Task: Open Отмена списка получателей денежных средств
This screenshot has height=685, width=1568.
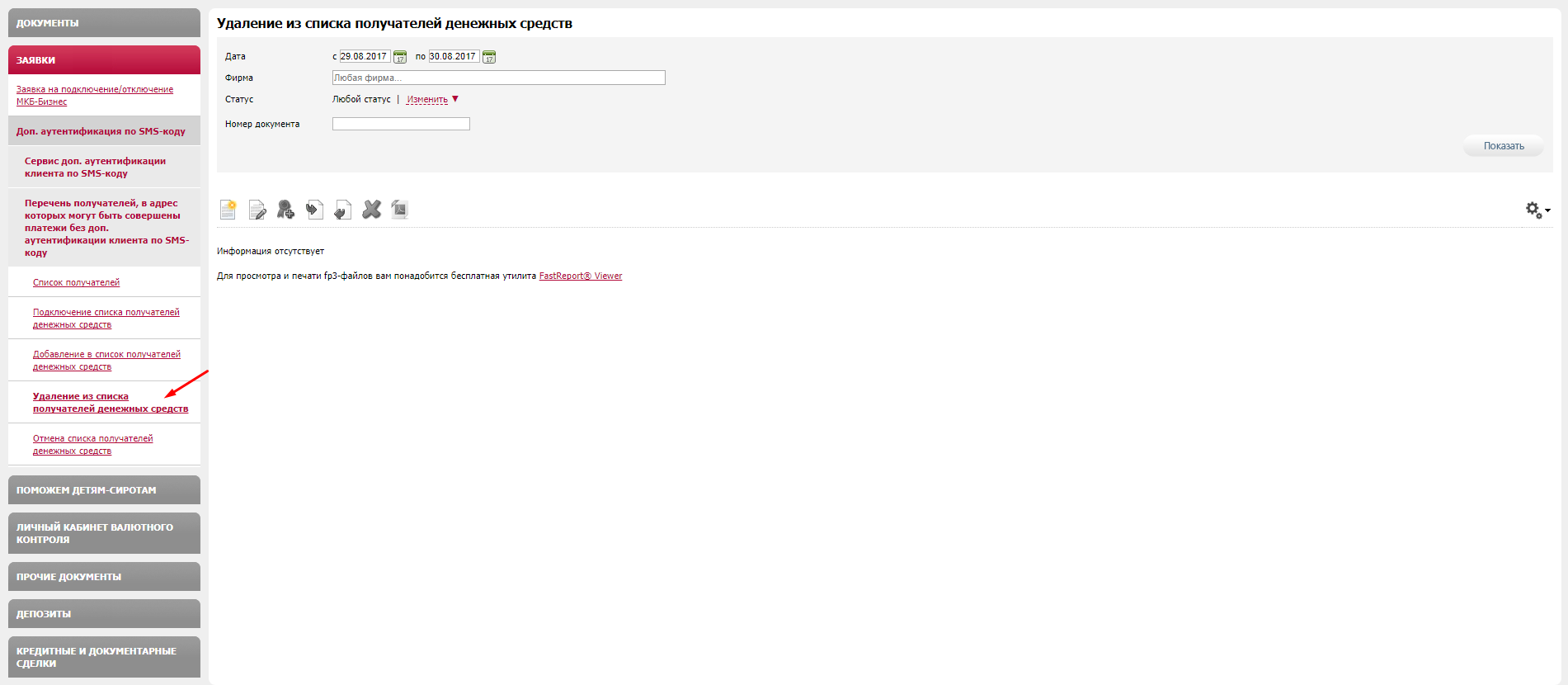Action: [x=92, y=445]
